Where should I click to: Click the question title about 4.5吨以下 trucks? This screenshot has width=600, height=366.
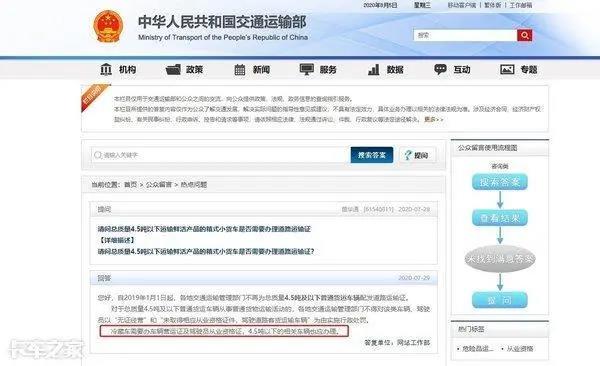[204, 229]
